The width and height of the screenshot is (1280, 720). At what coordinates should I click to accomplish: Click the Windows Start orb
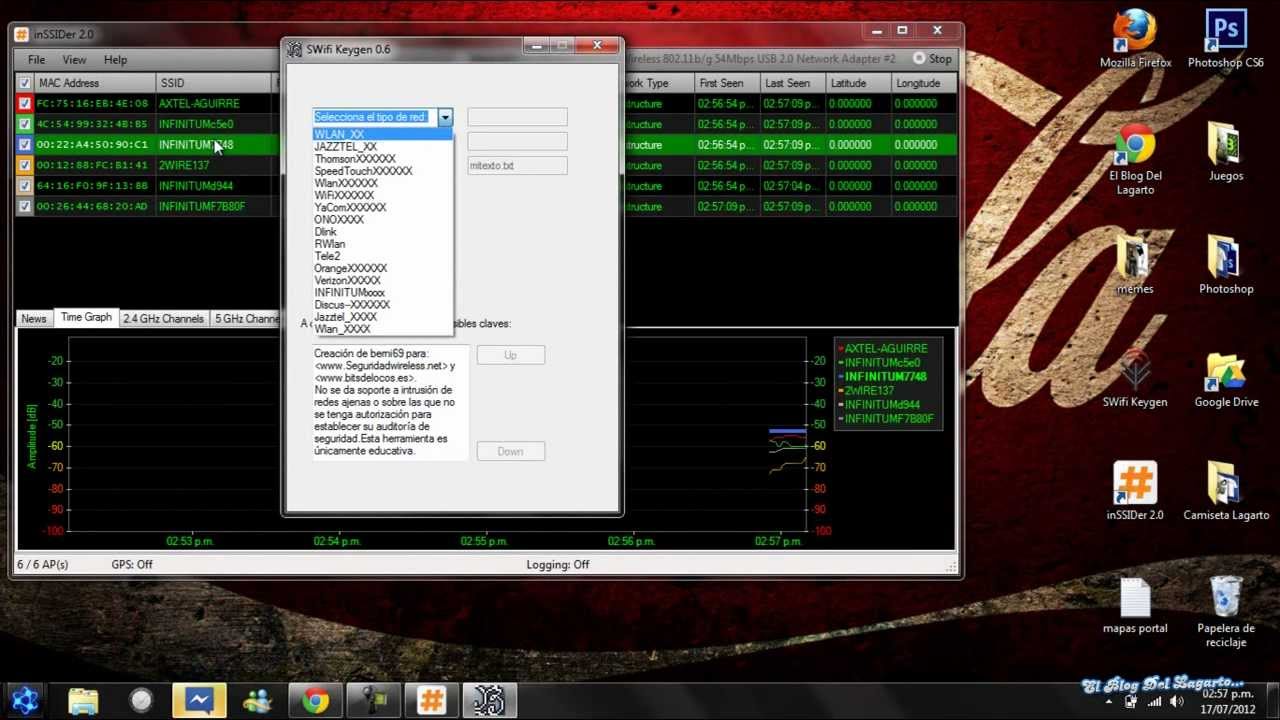[25, 700]
